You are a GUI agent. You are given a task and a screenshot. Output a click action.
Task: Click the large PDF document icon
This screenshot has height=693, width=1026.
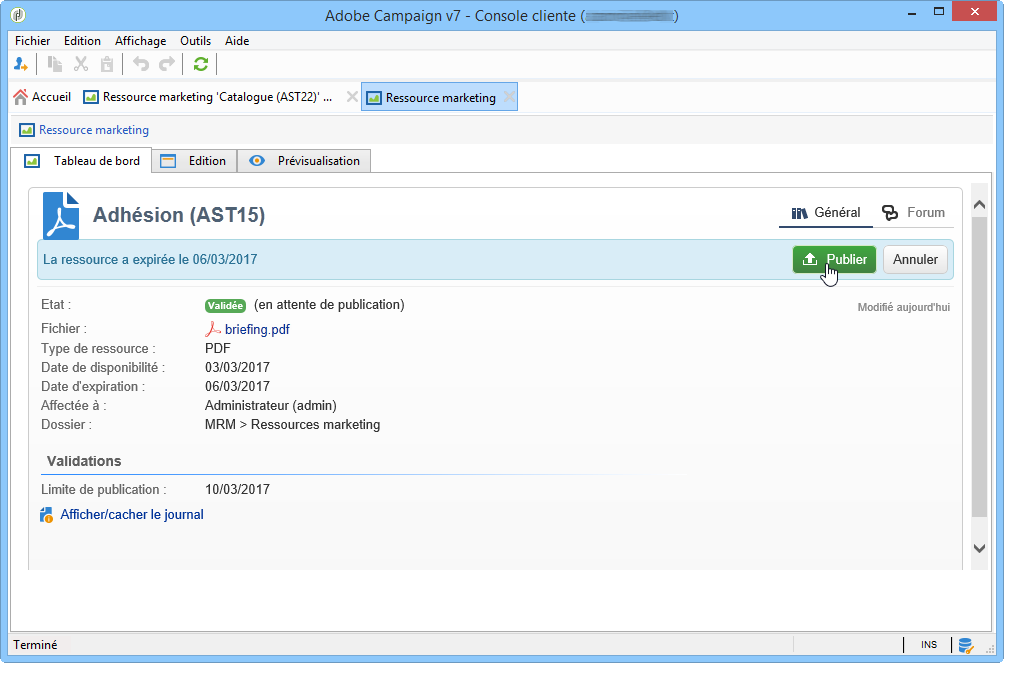click(61, 215)
